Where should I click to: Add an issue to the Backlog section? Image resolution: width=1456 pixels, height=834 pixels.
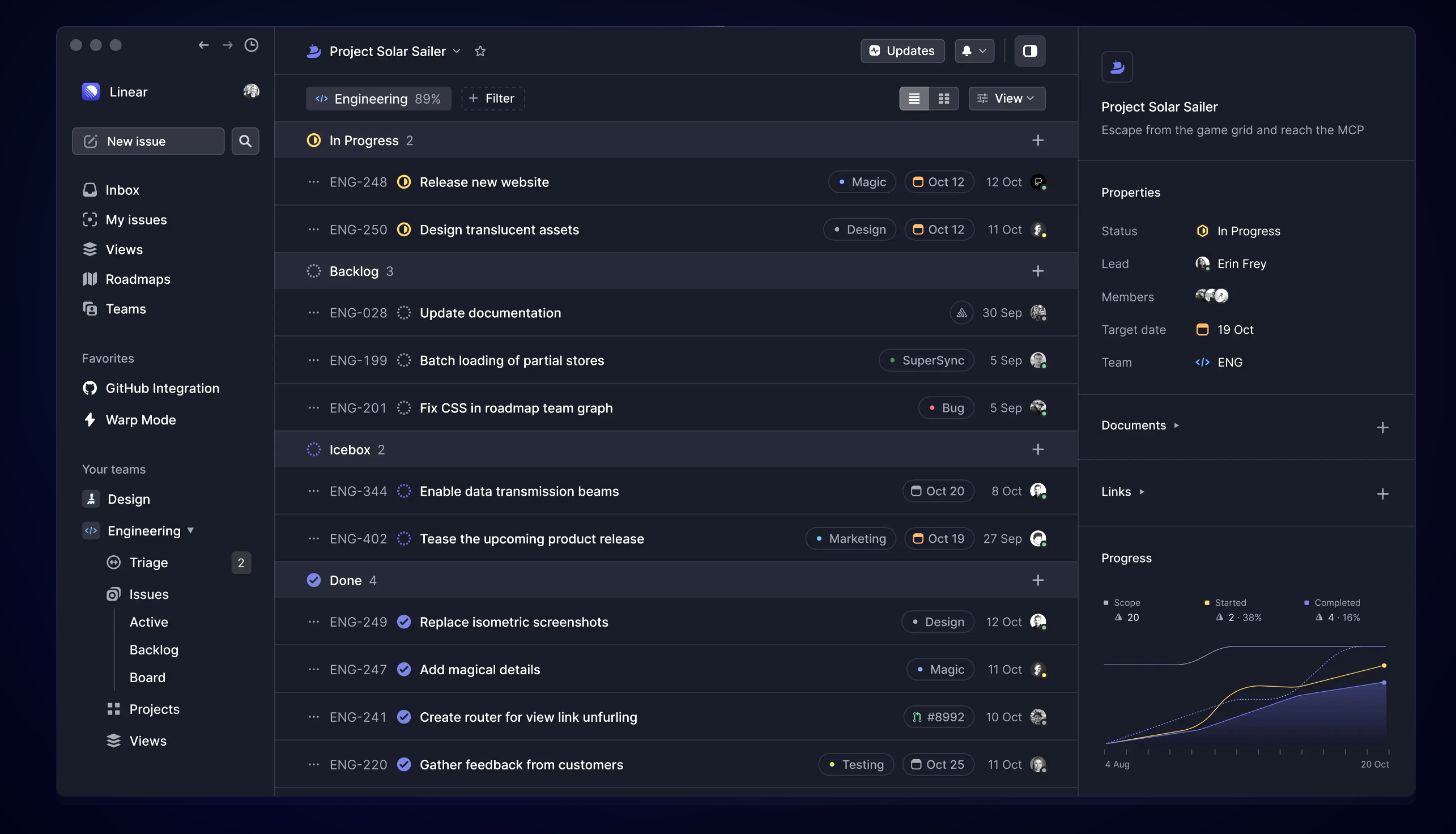1038,271
